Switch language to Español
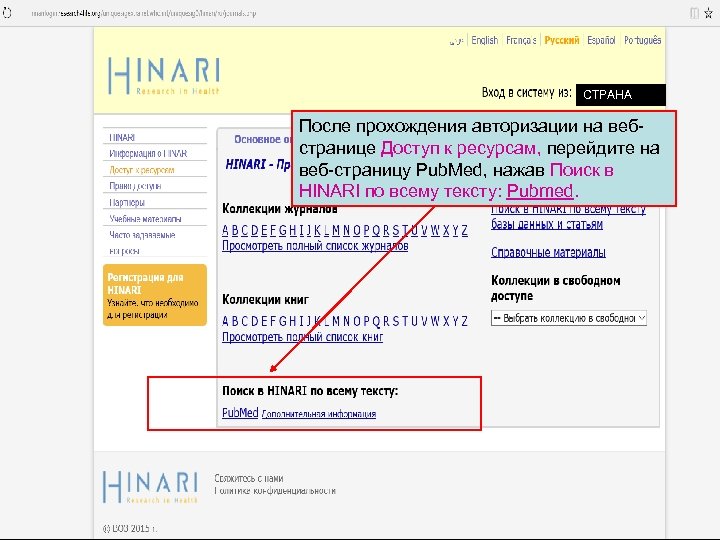This screenshot has width=720, height=540. pyautogui.click(x=601, y=40)
